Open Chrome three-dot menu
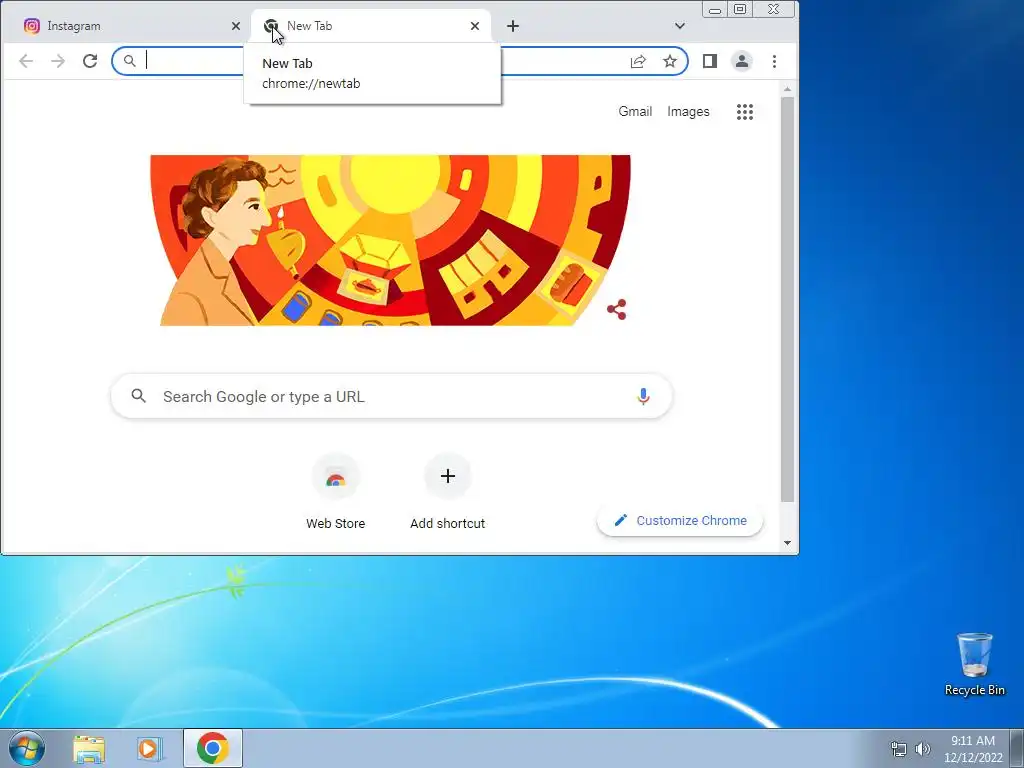Screen dimensions: 1024x768 click(775, 61)
